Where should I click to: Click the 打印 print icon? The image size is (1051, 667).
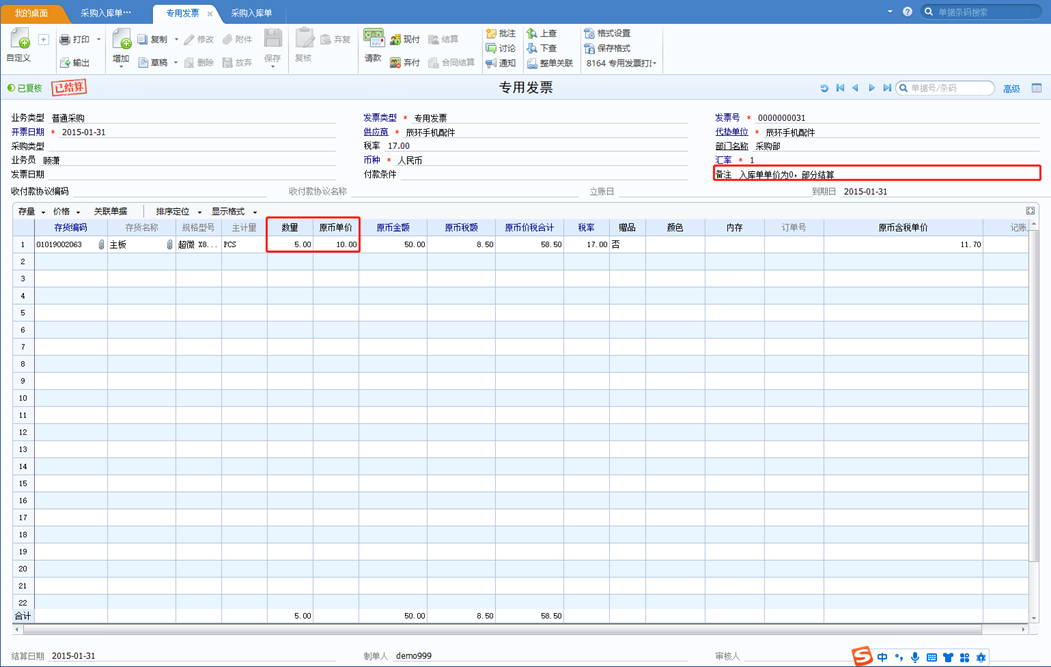pyautogui.click(x=65, y=40)
